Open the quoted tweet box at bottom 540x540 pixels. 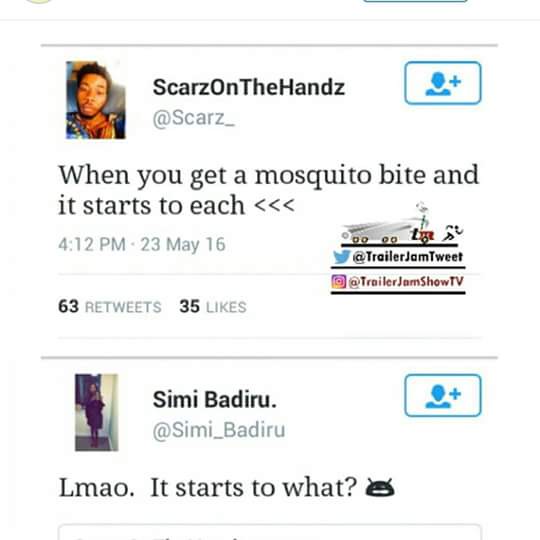tap(269, 532)
